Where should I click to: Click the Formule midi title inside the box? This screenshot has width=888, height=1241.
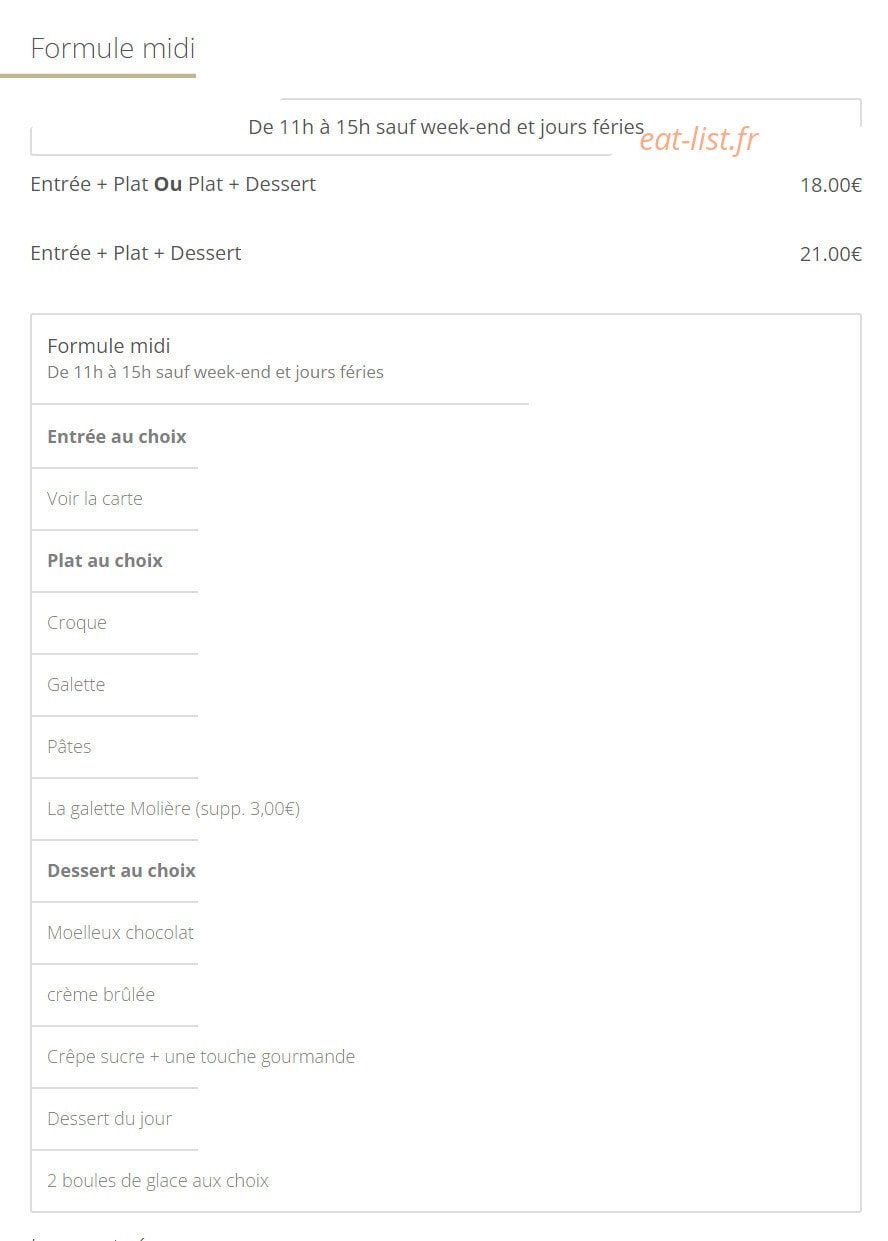[x=109, y=346]
